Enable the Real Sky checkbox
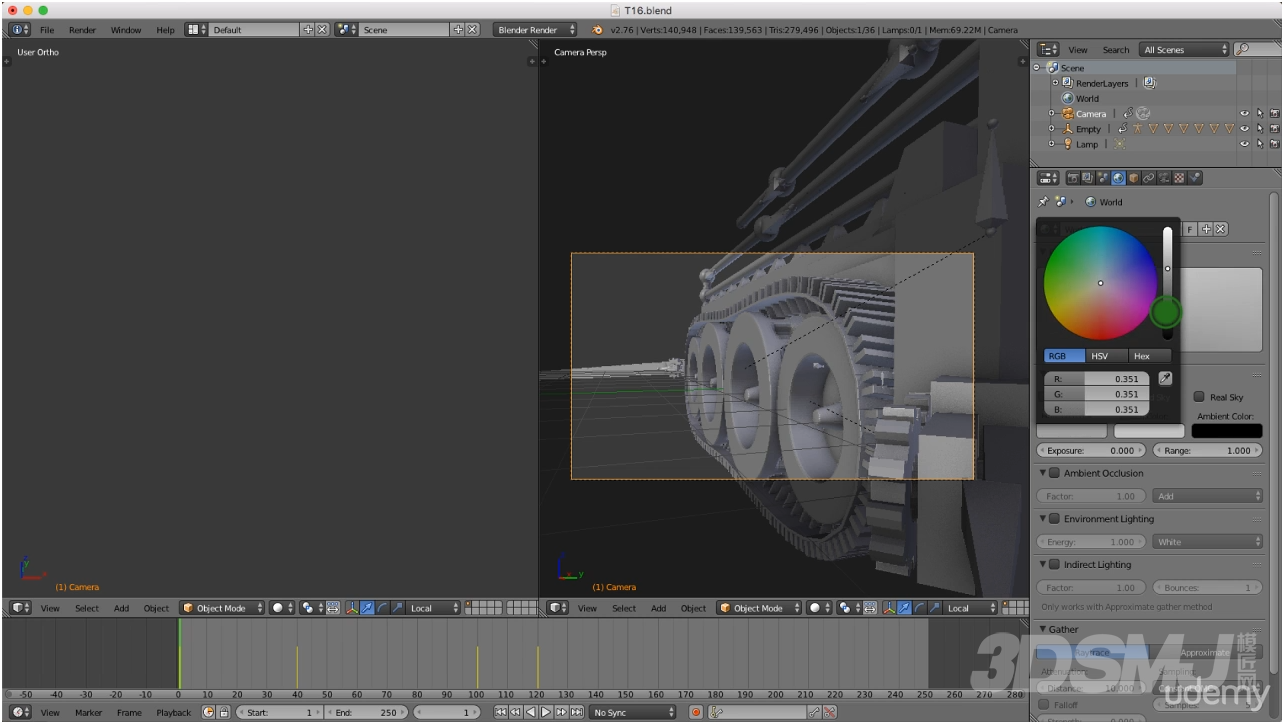The image size is (1284, 724). click(1199, 397)
